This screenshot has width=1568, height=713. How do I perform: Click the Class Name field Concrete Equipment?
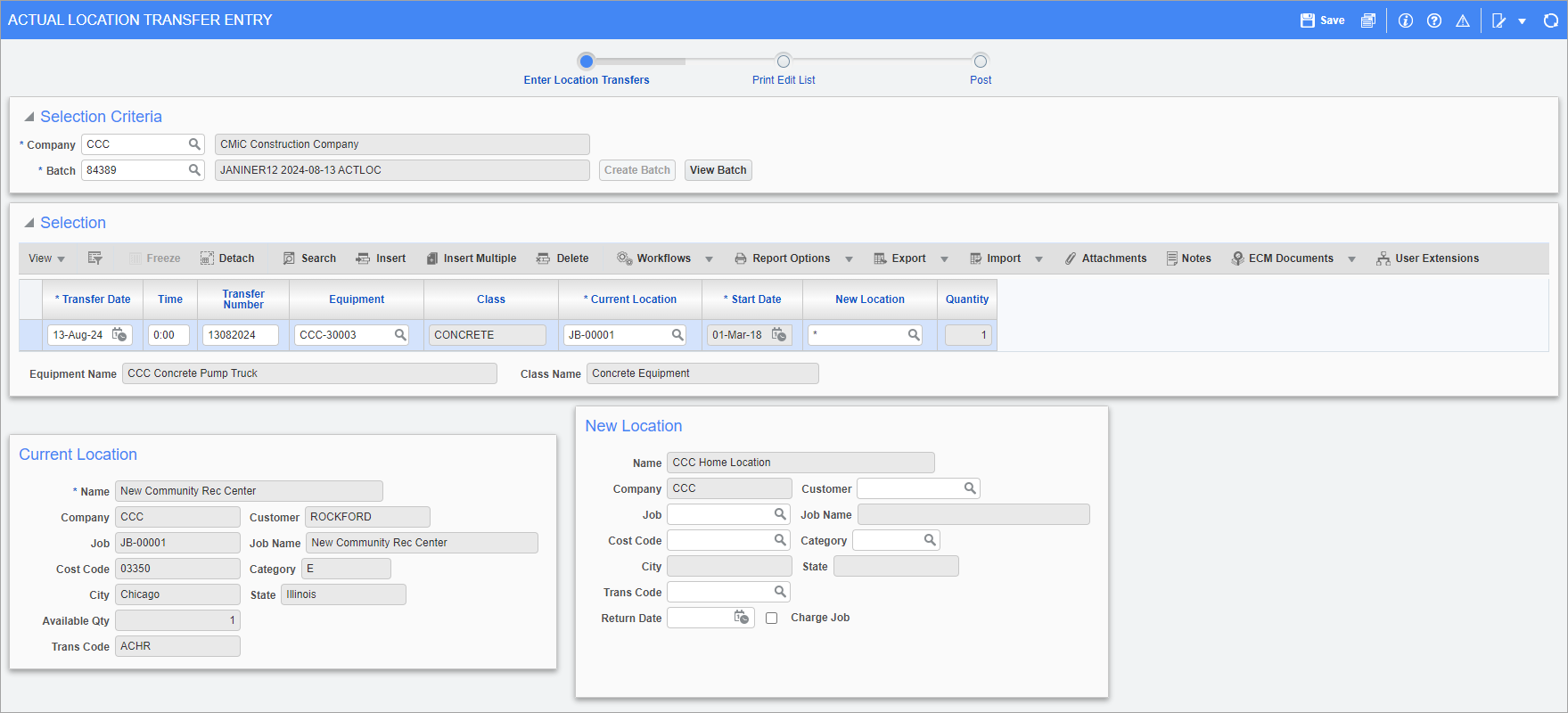pyautogui.click(x=702, y=373)
